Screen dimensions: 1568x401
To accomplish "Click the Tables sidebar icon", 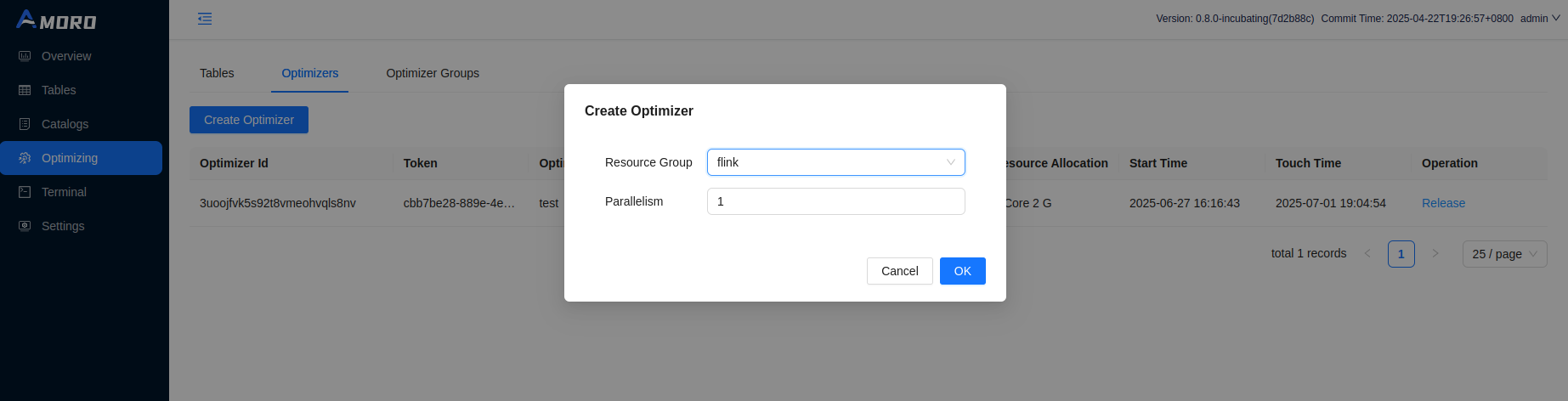I will pos(25,90).
